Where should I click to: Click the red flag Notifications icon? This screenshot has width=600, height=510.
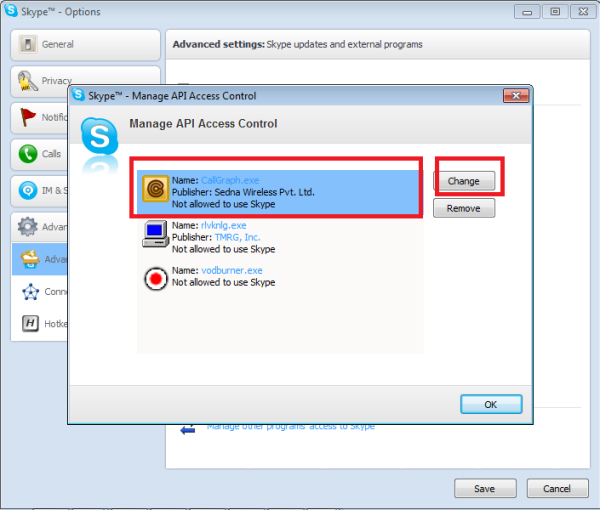click(28, 117)
